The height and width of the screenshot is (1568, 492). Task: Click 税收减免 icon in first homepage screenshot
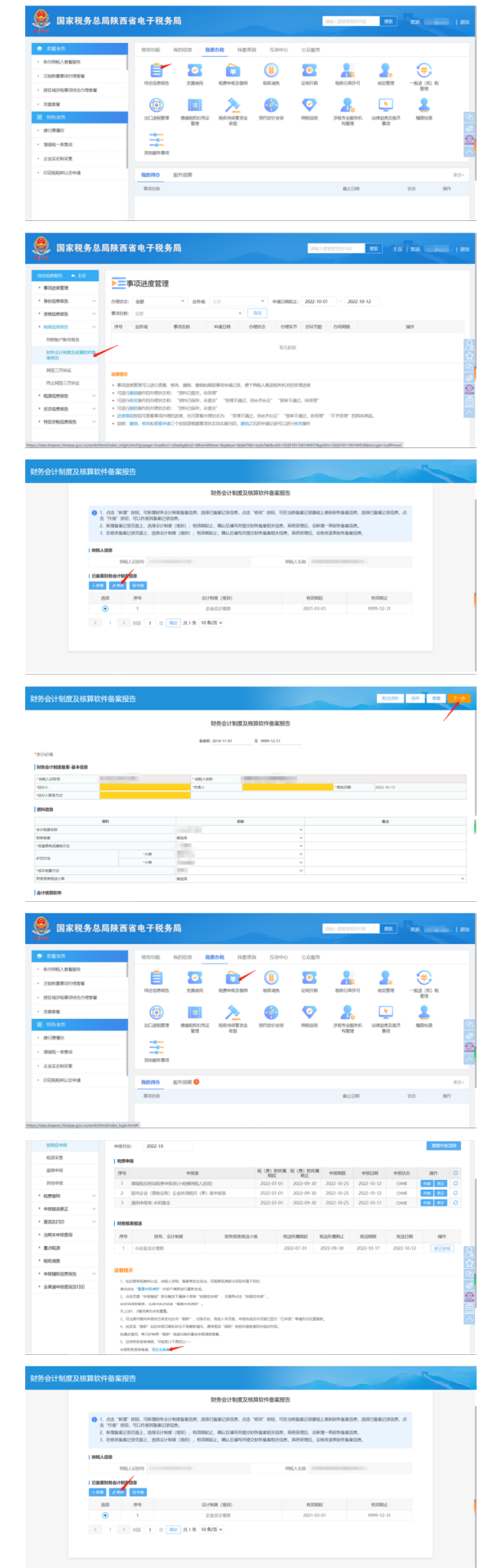271,71
